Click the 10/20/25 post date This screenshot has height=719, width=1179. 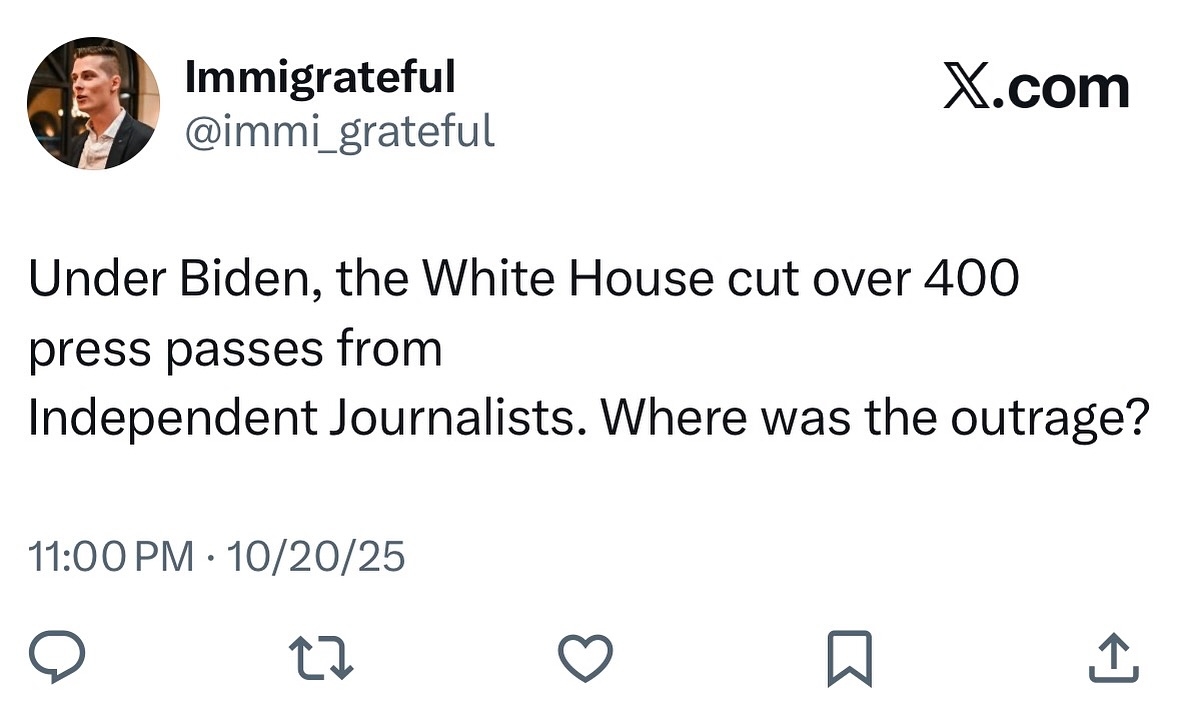click(316, 556)
